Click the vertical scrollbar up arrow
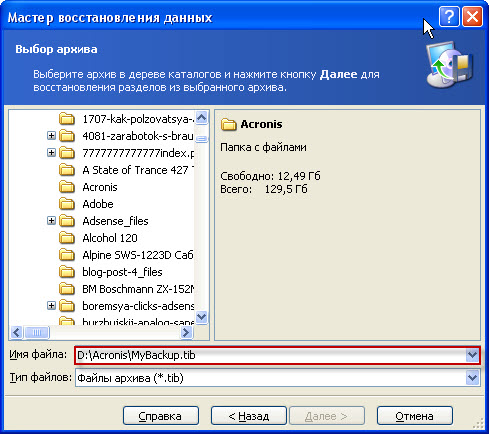The image size is (489, 434). pos(202,118)
